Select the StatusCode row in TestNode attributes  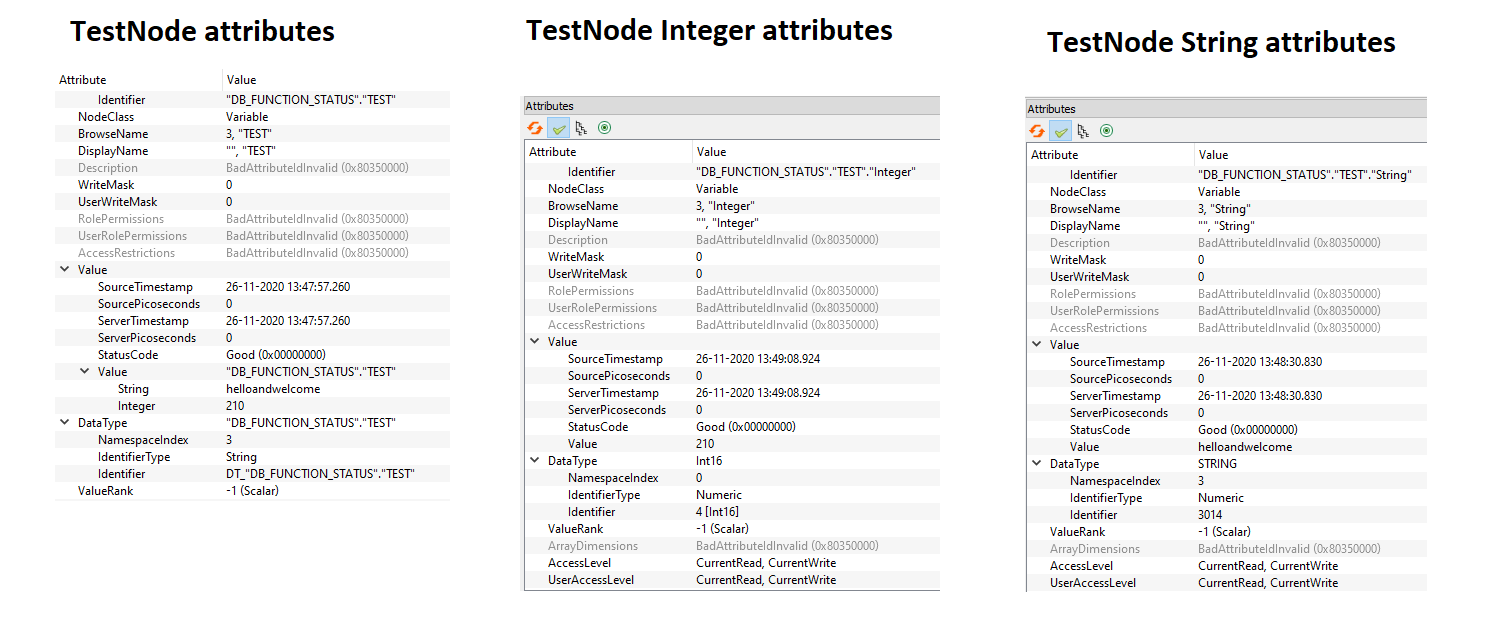[252, 355]
